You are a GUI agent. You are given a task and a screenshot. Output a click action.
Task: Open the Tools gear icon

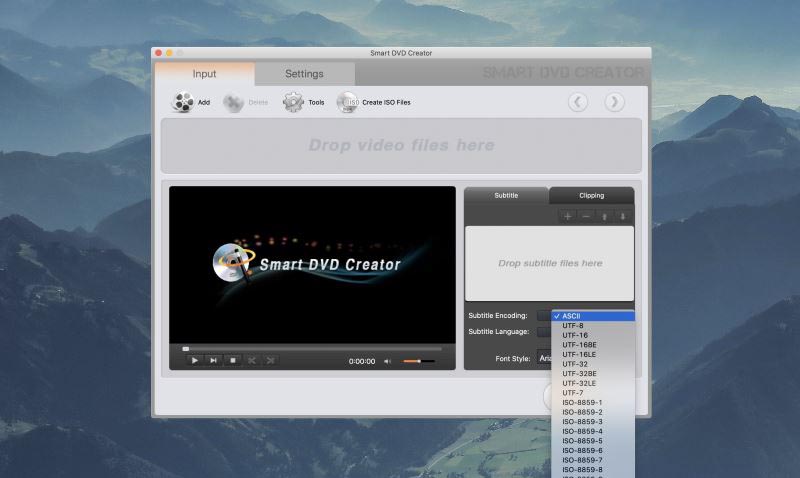tap(293, 102)
